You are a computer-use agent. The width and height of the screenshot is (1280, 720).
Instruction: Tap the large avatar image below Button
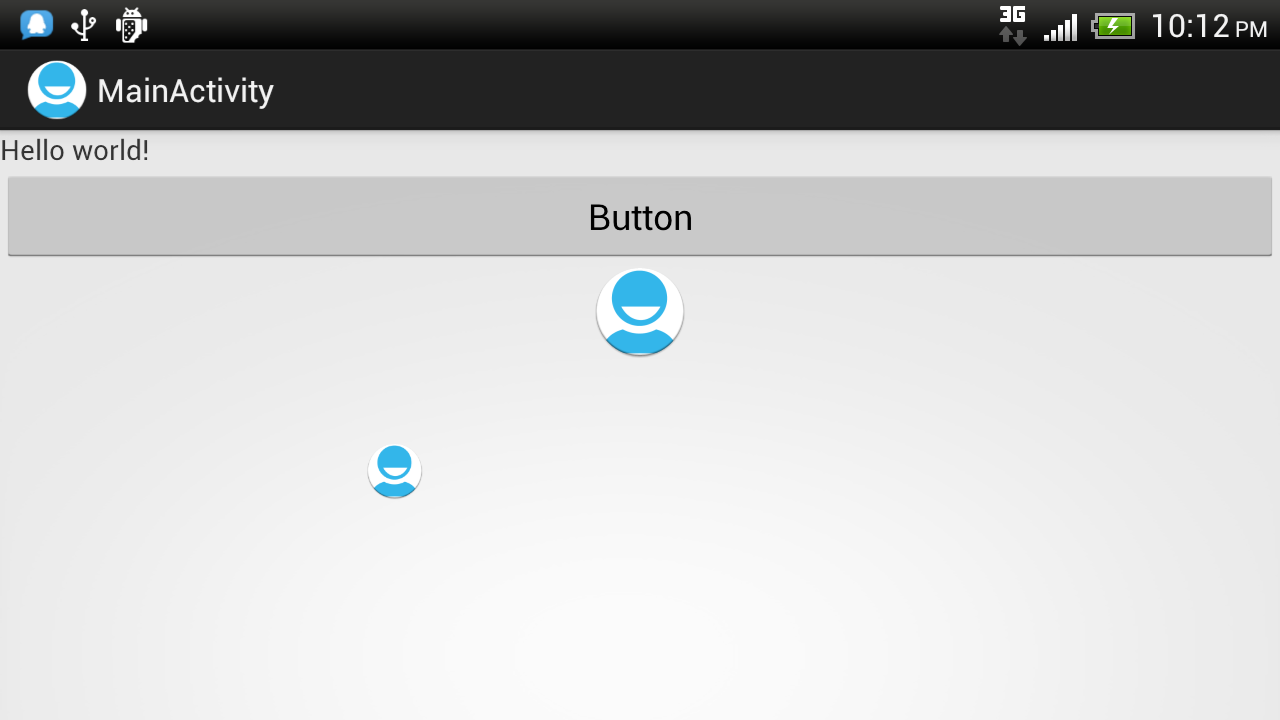[640, 312]
